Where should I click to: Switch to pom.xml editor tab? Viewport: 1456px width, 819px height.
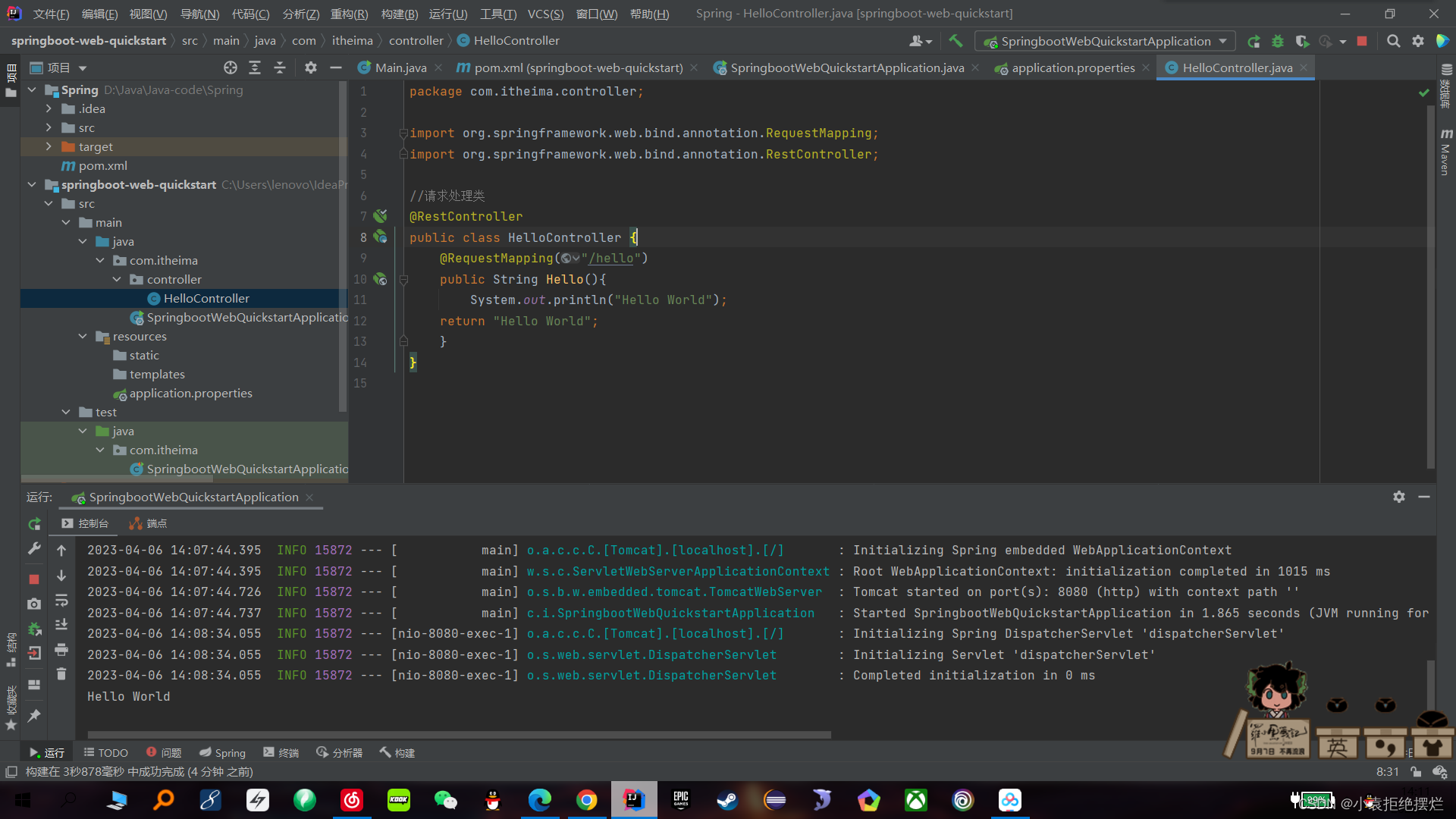(x=578, y=67)
